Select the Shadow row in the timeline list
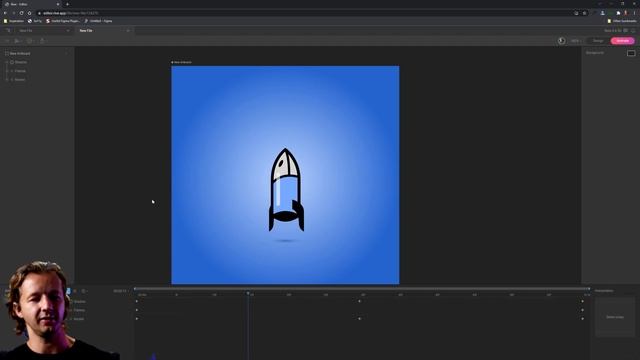Screen dimensions: 640x360 pyautogui.click(x=80, y=302)
